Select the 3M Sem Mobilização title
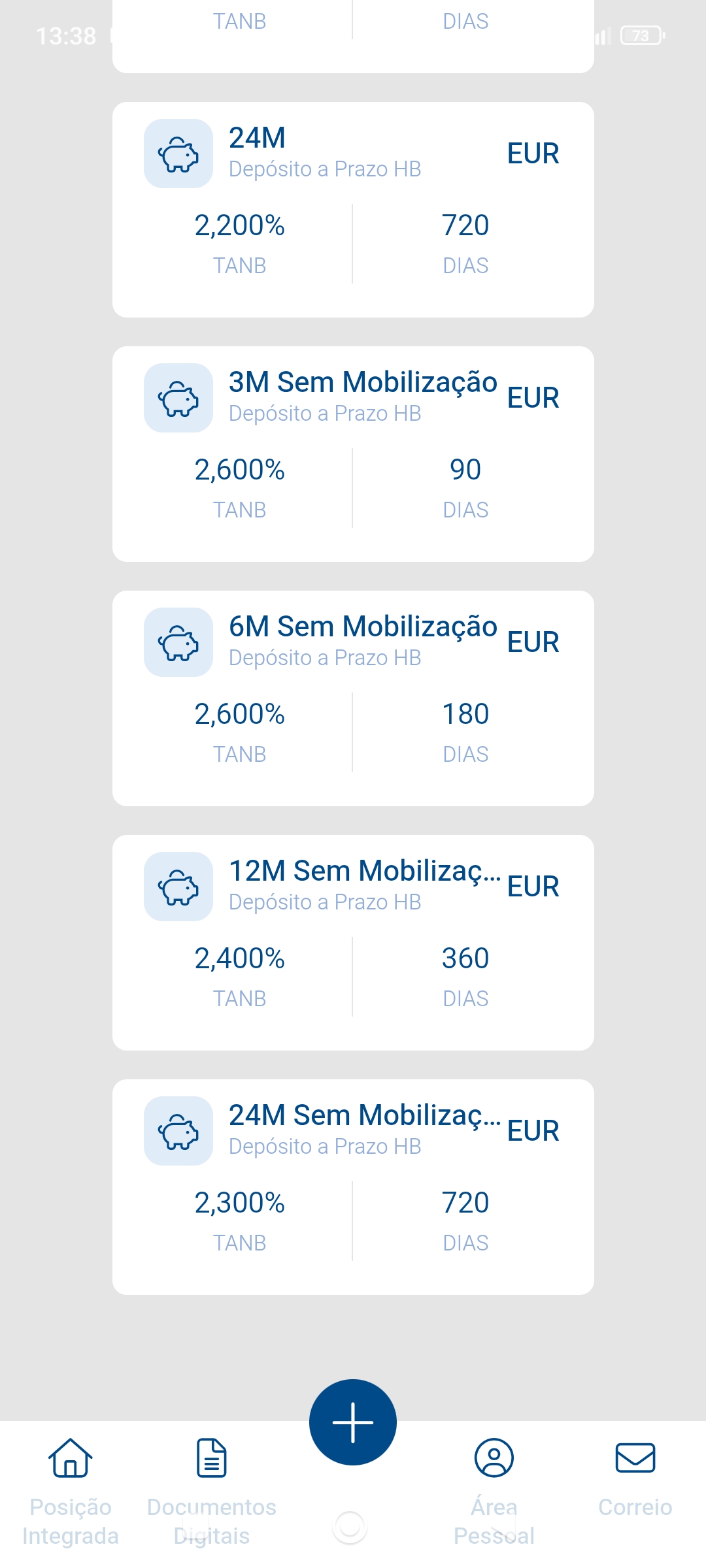Image resolution: width=706 pixels, height=1568 pixels. [363, 382]
